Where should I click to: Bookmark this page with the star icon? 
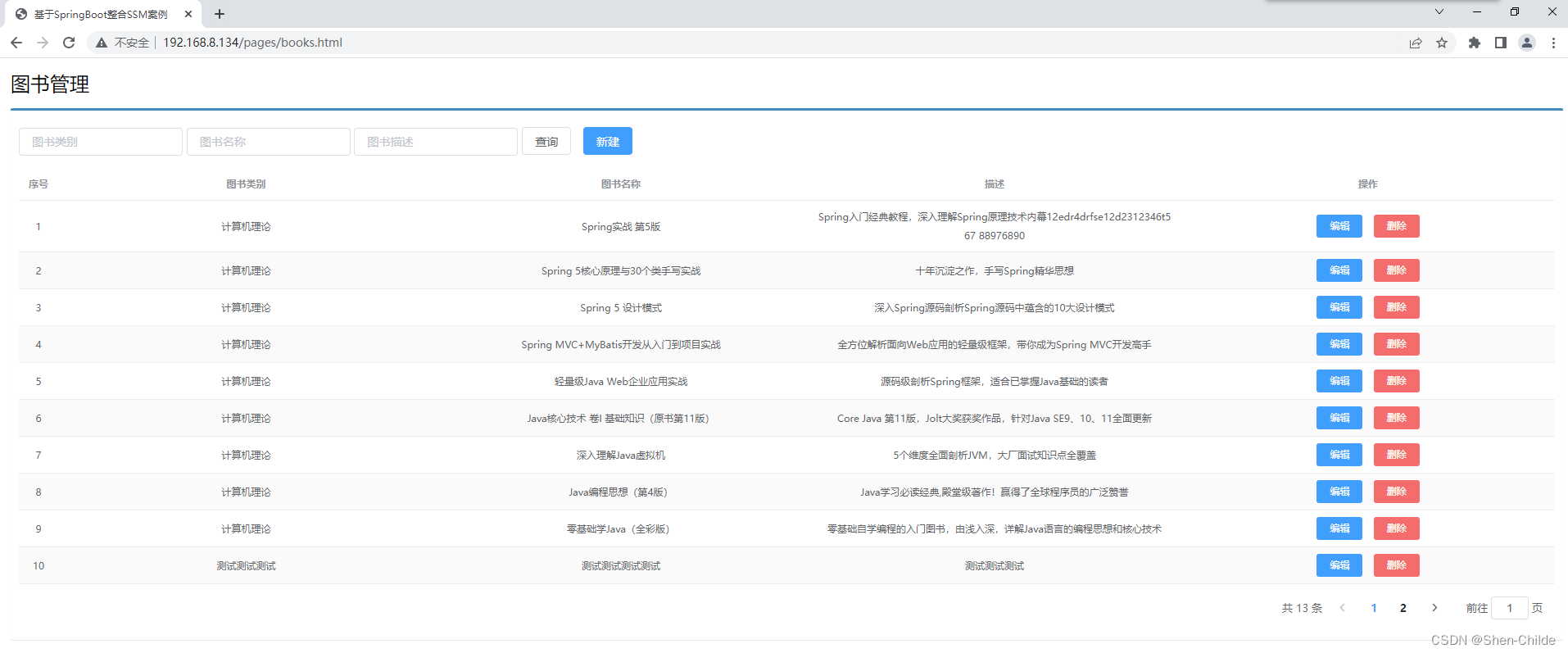(x=1442, y=43)
